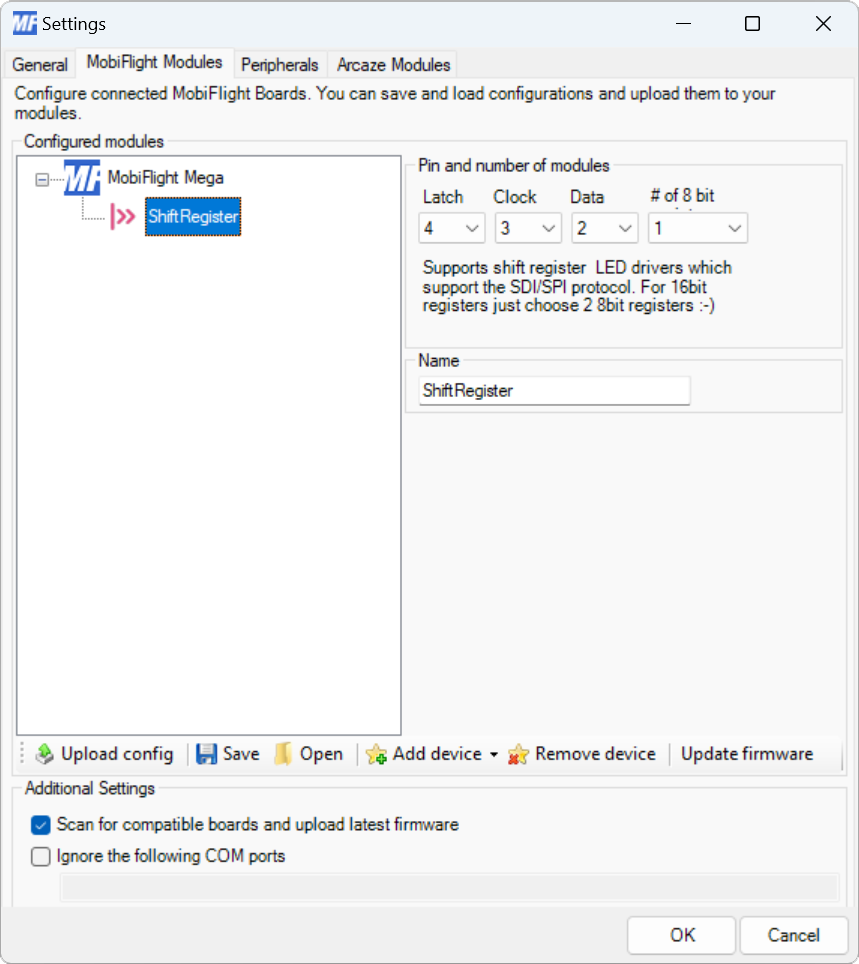Click the Add device green star icon
The image size is (859, 964).
(x=376, y=754)
